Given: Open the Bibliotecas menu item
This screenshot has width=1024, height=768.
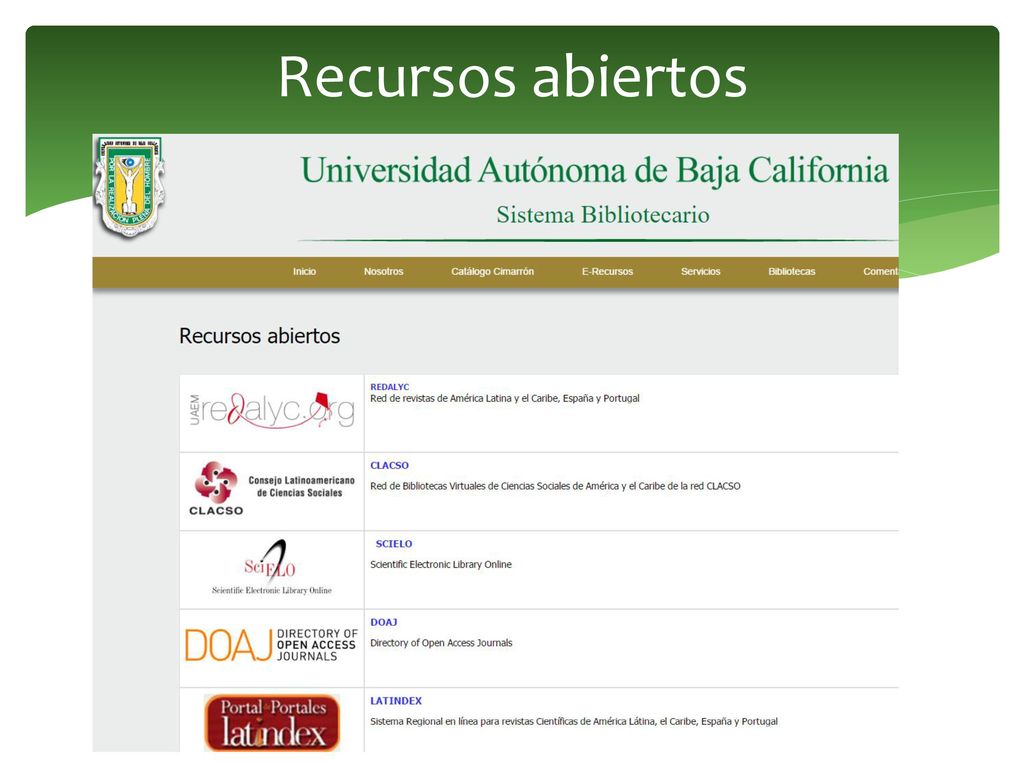Looking at the screenshot, I should 792,272.
